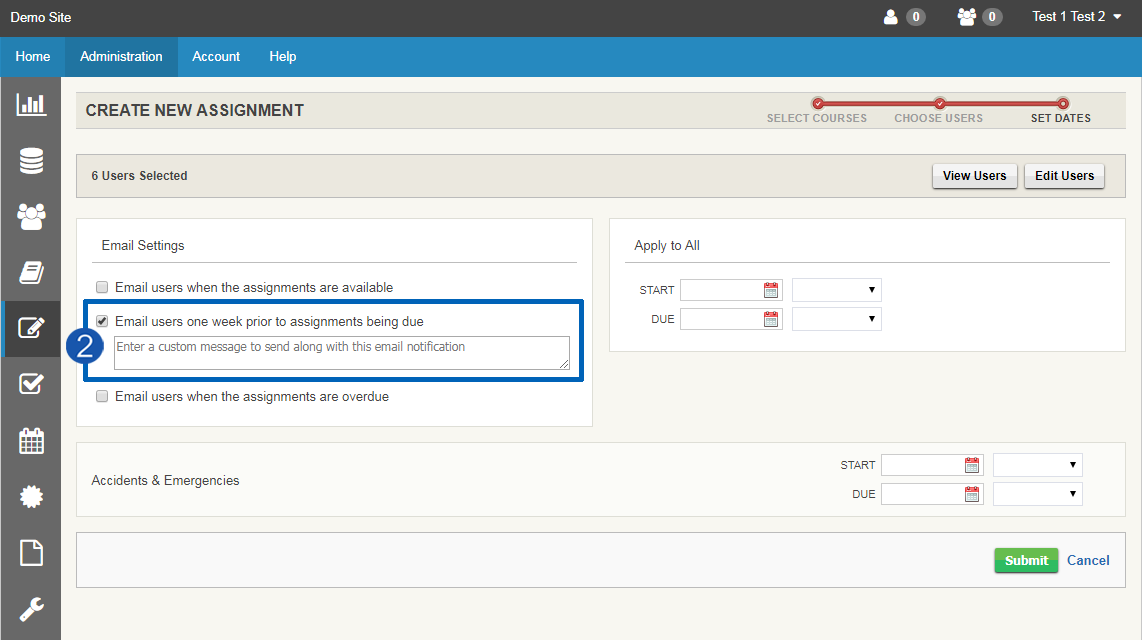Open the bar chart reports sidebar icon
The image size is (1142, 640).
tap(31, 104)
